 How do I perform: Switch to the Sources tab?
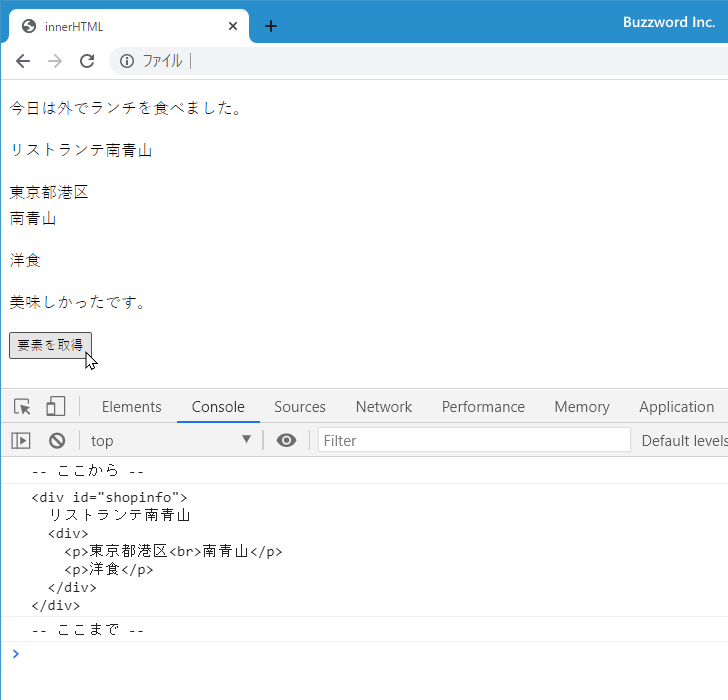point(300,407)
